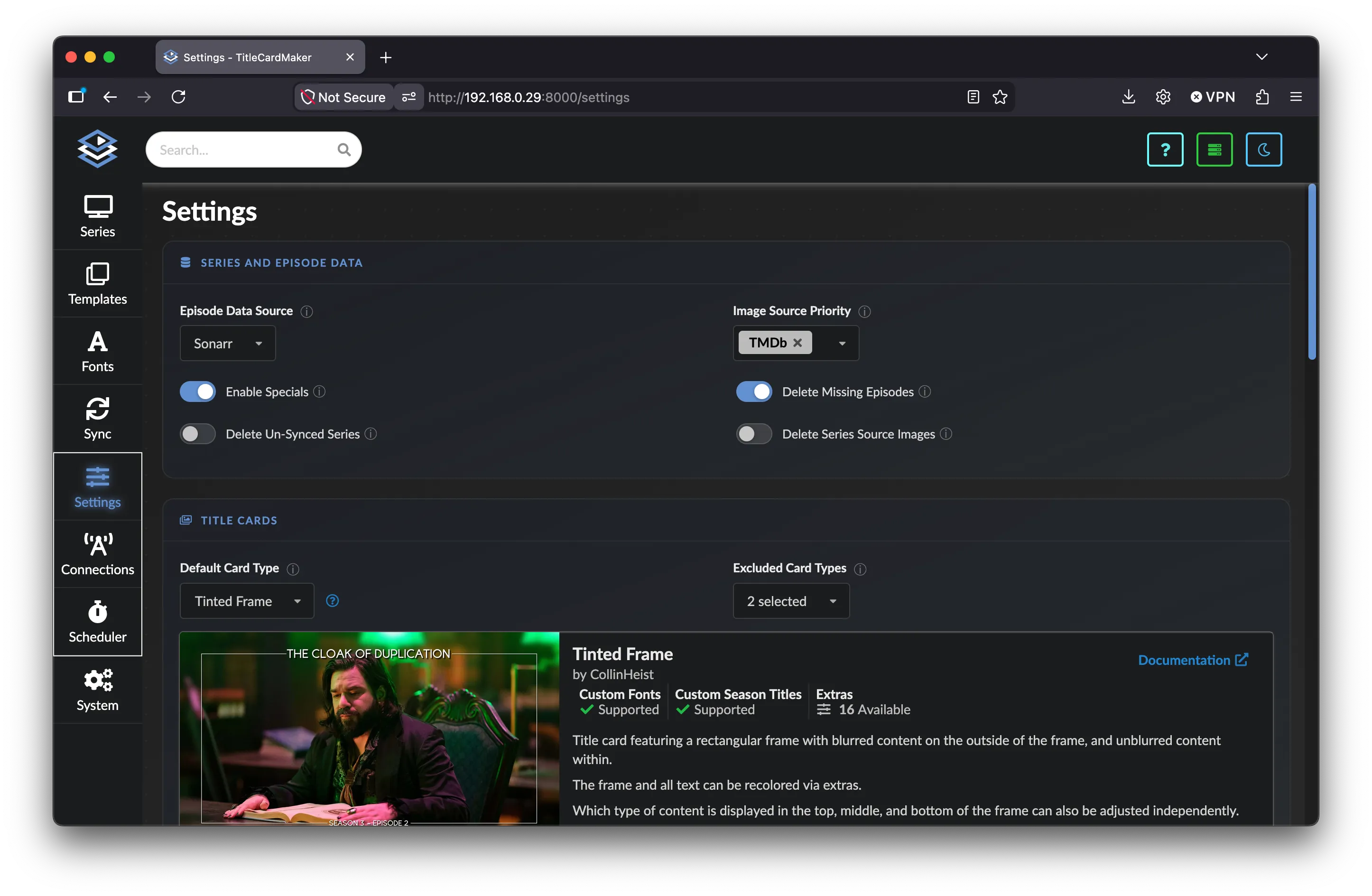The height and width of the screenshot is (896, 1372).
Task: Go forward in browser history
Action: coord(144,97)
